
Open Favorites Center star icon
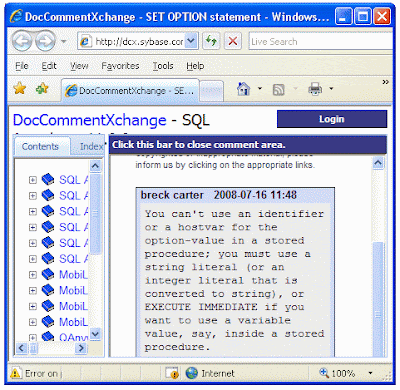20,89
